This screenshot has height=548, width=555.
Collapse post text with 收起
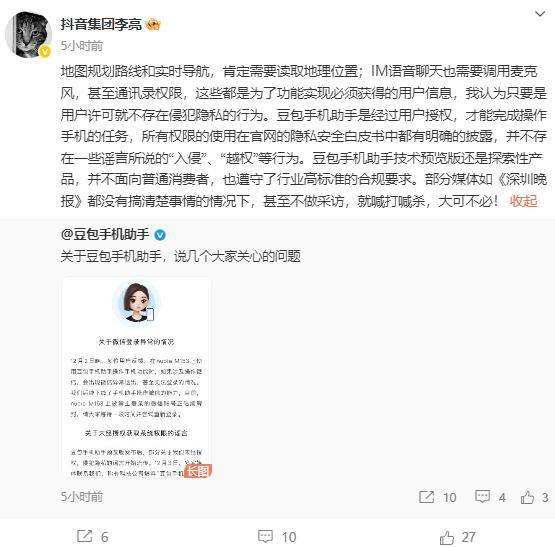(523, 201)
